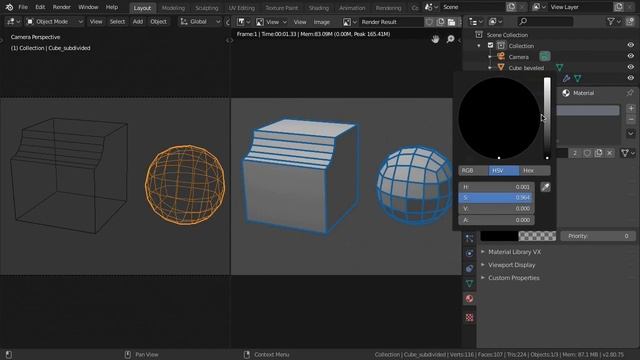Open the Texture properties tab icon
Screen dimensions: 640x360
469,317
